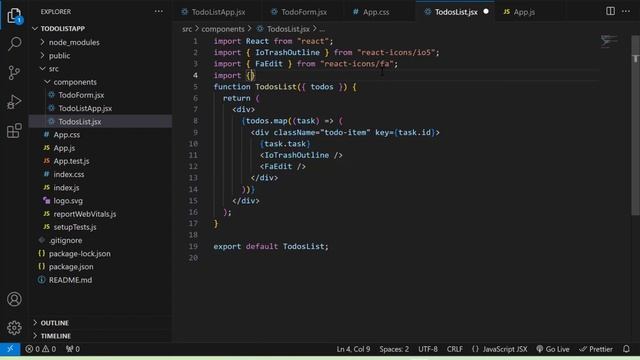Click the minimap code preview
The height and width of the screenshot is (360, 640).
pyautogui.click(x=609, y=41)
